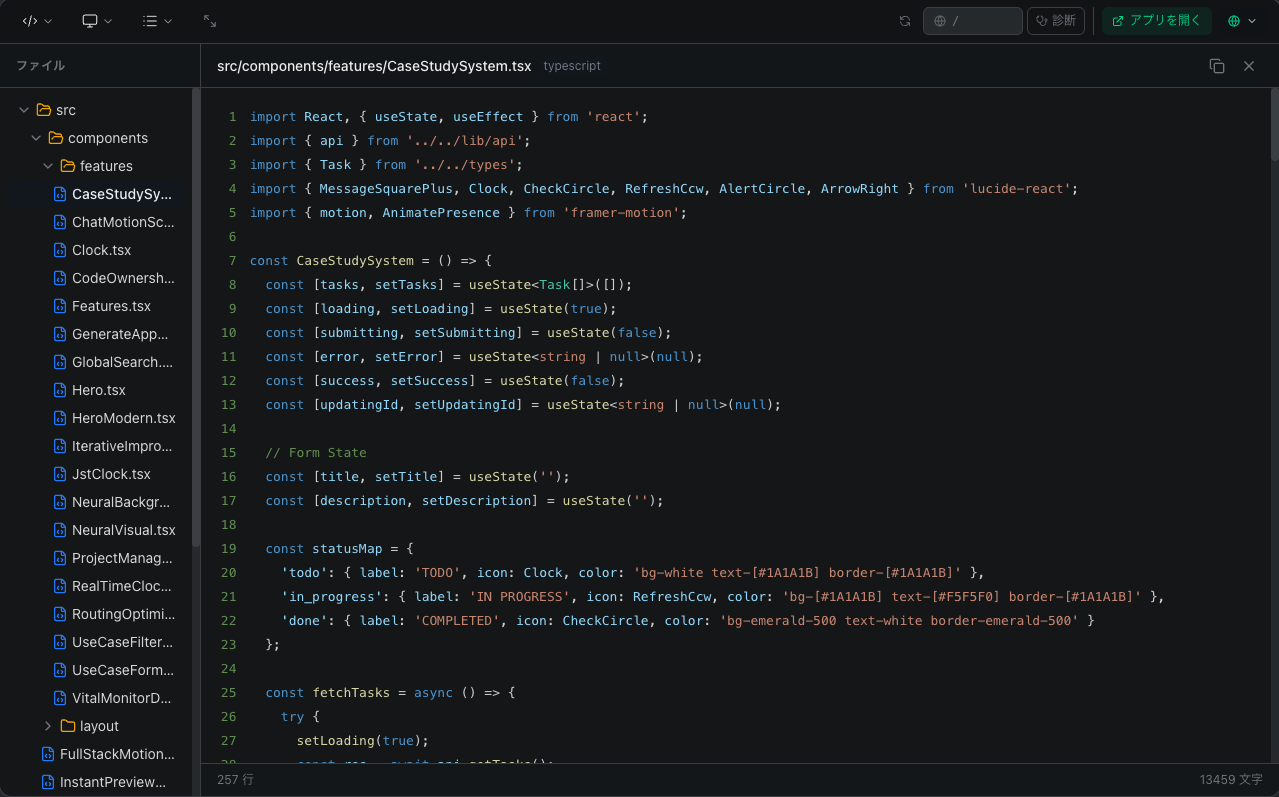
Task: Click the Hero.tsx file icon
Action: tap(59, 390)
